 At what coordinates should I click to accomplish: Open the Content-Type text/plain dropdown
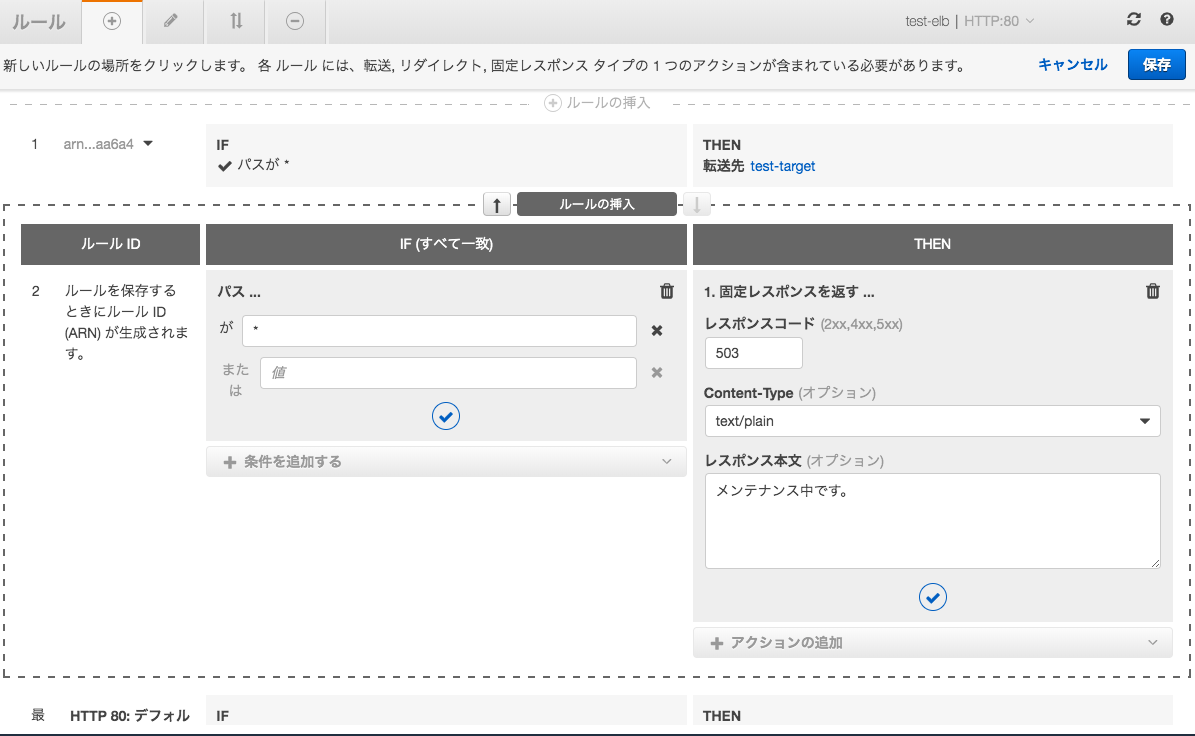(x=932, y=421)
